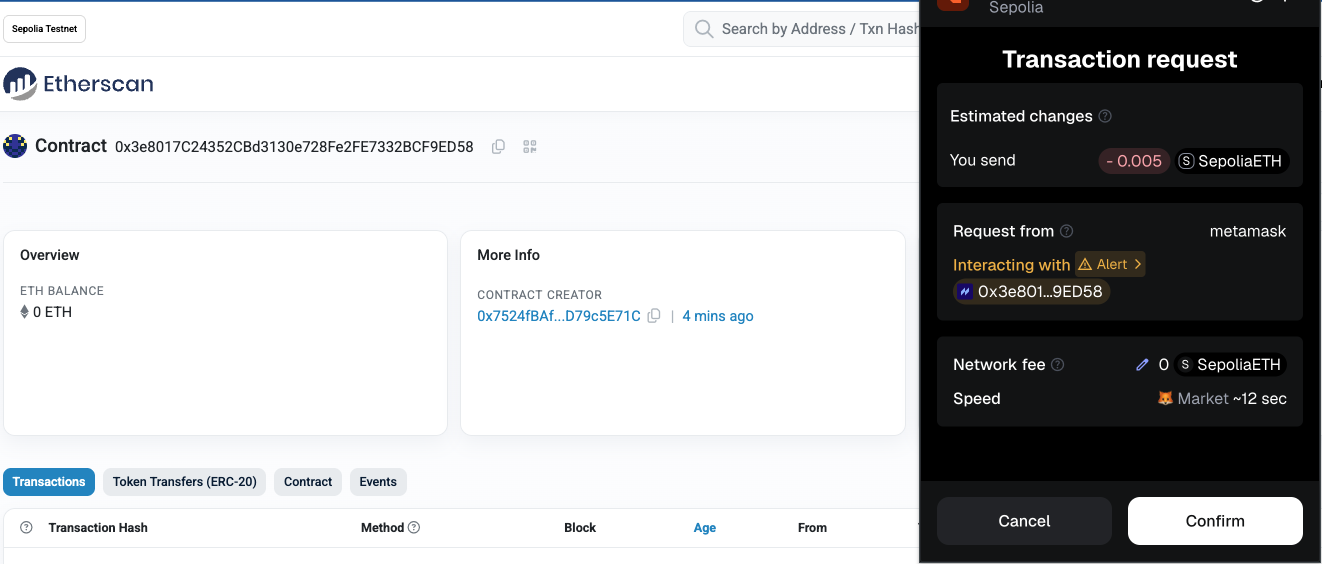Click the 0x3e801...9ED58 address pill

[x=1032, y=292]
